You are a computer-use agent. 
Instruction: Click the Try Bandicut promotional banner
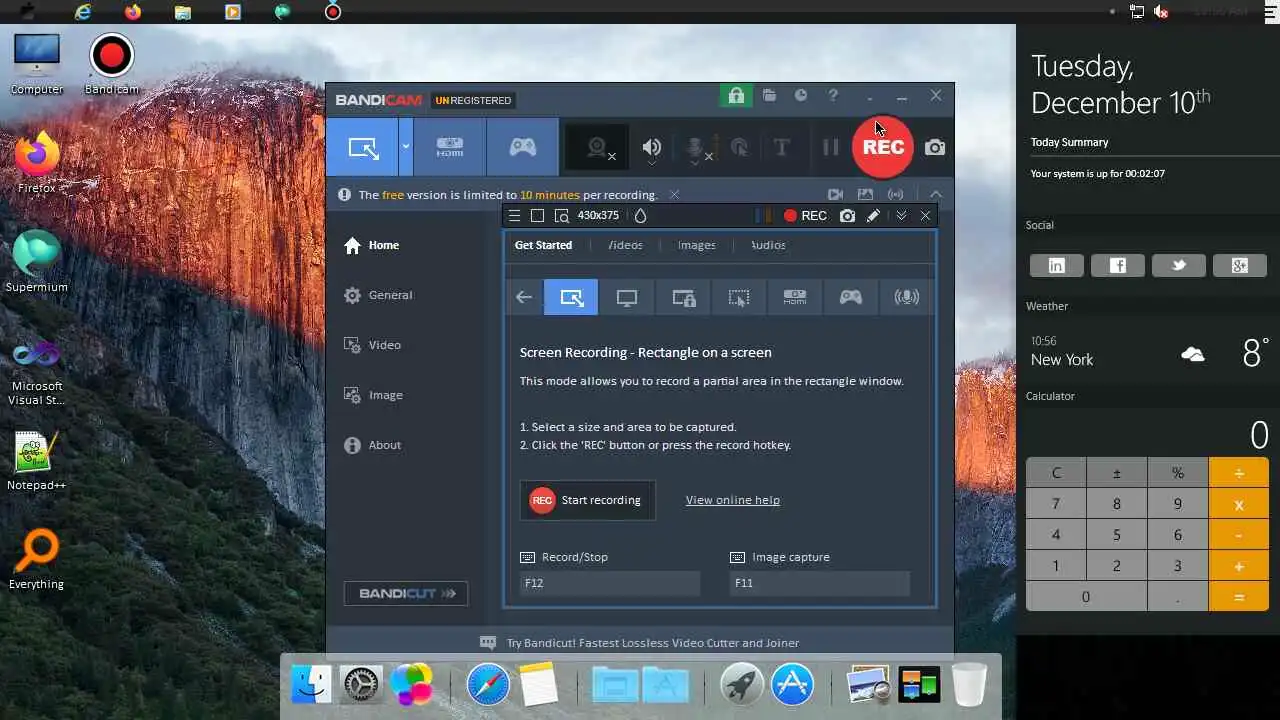pos(640,643)
